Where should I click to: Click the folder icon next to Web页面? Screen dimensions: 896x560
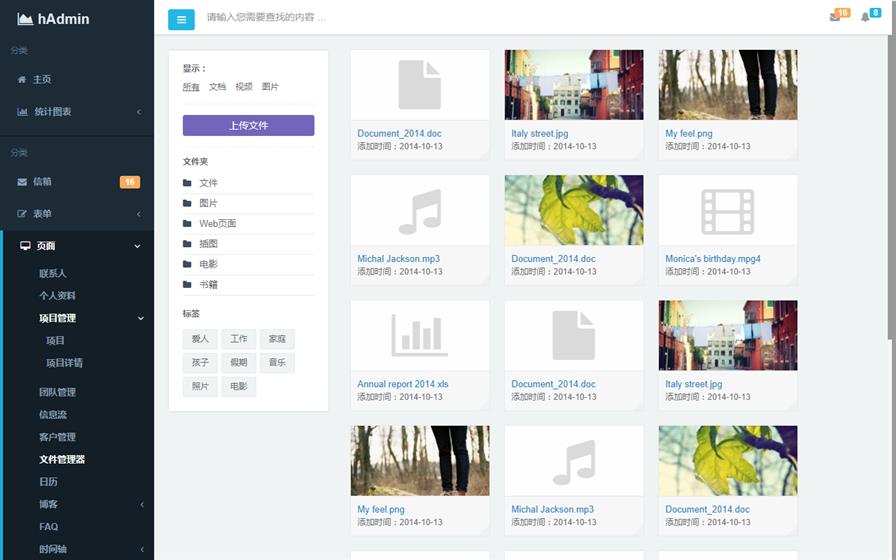tap(187, 223)
